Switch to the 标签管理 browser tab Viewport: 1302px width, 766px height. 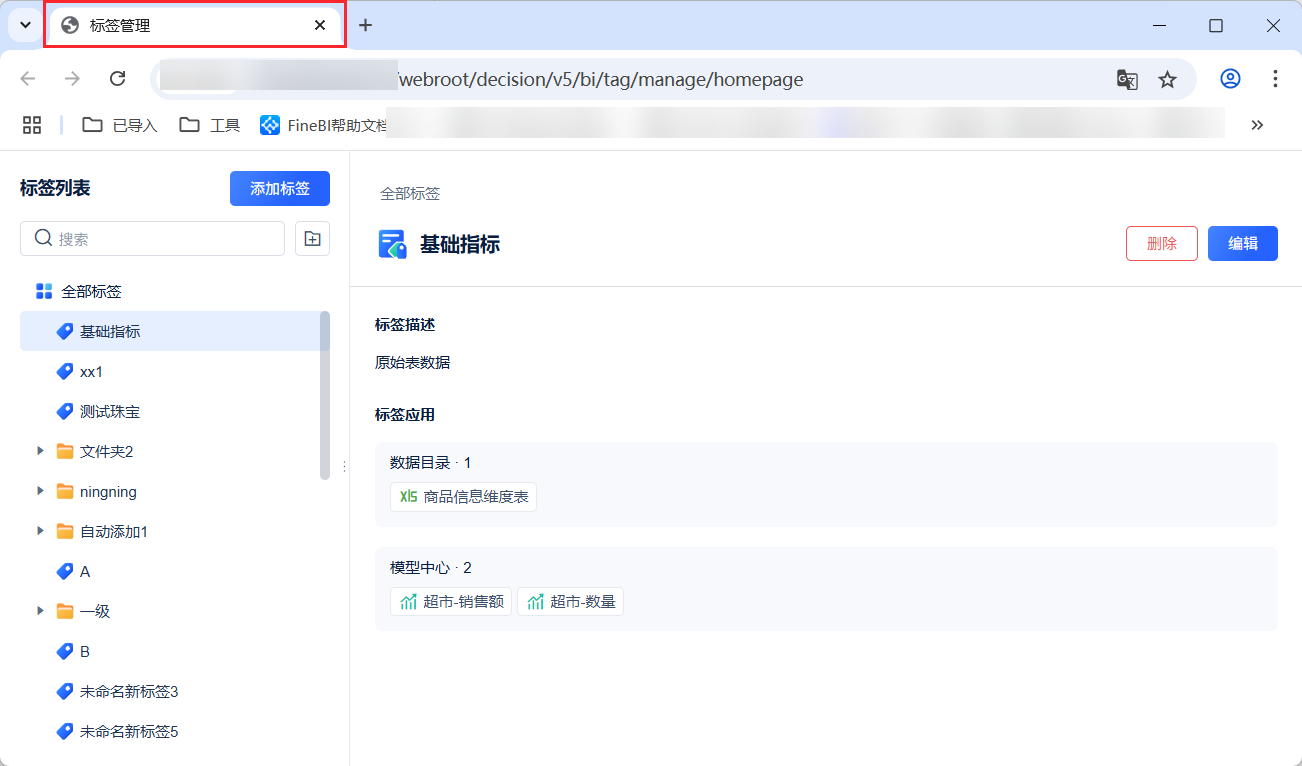pos(195,25)
